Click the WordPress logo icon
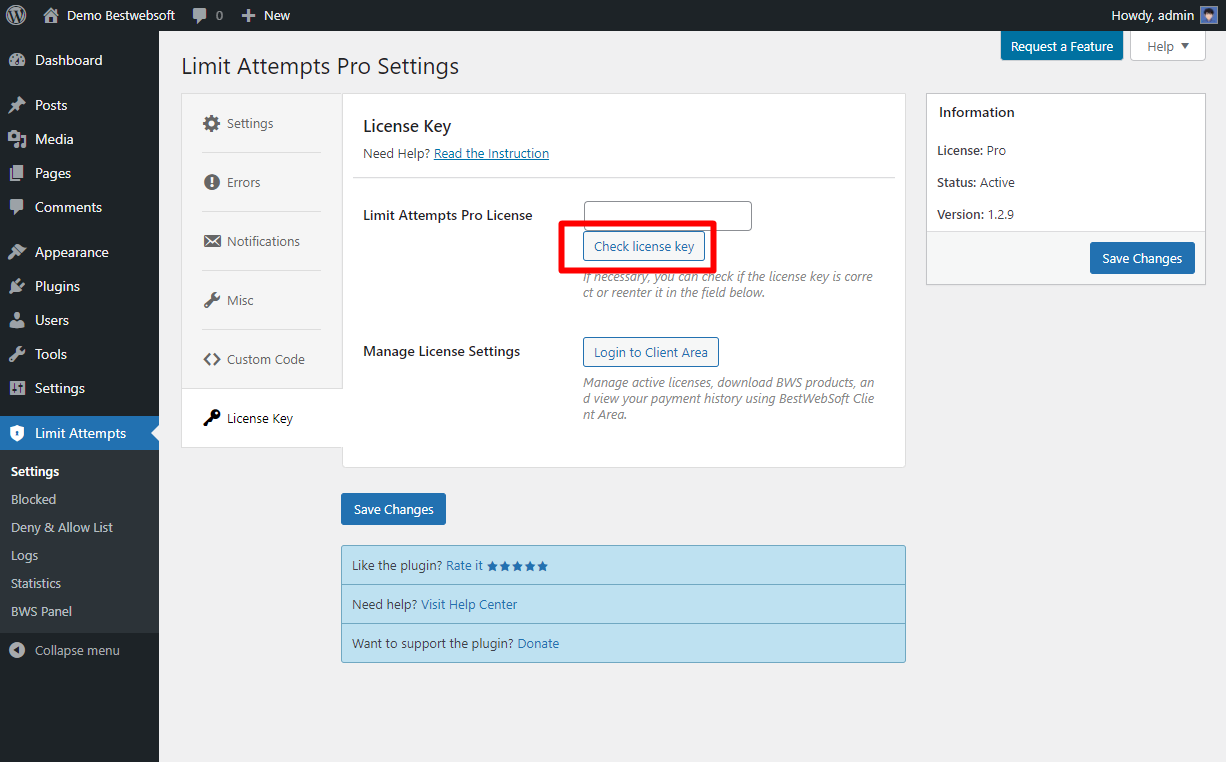The width and height of the screenshot is (1226, 762). pos(16,15)
